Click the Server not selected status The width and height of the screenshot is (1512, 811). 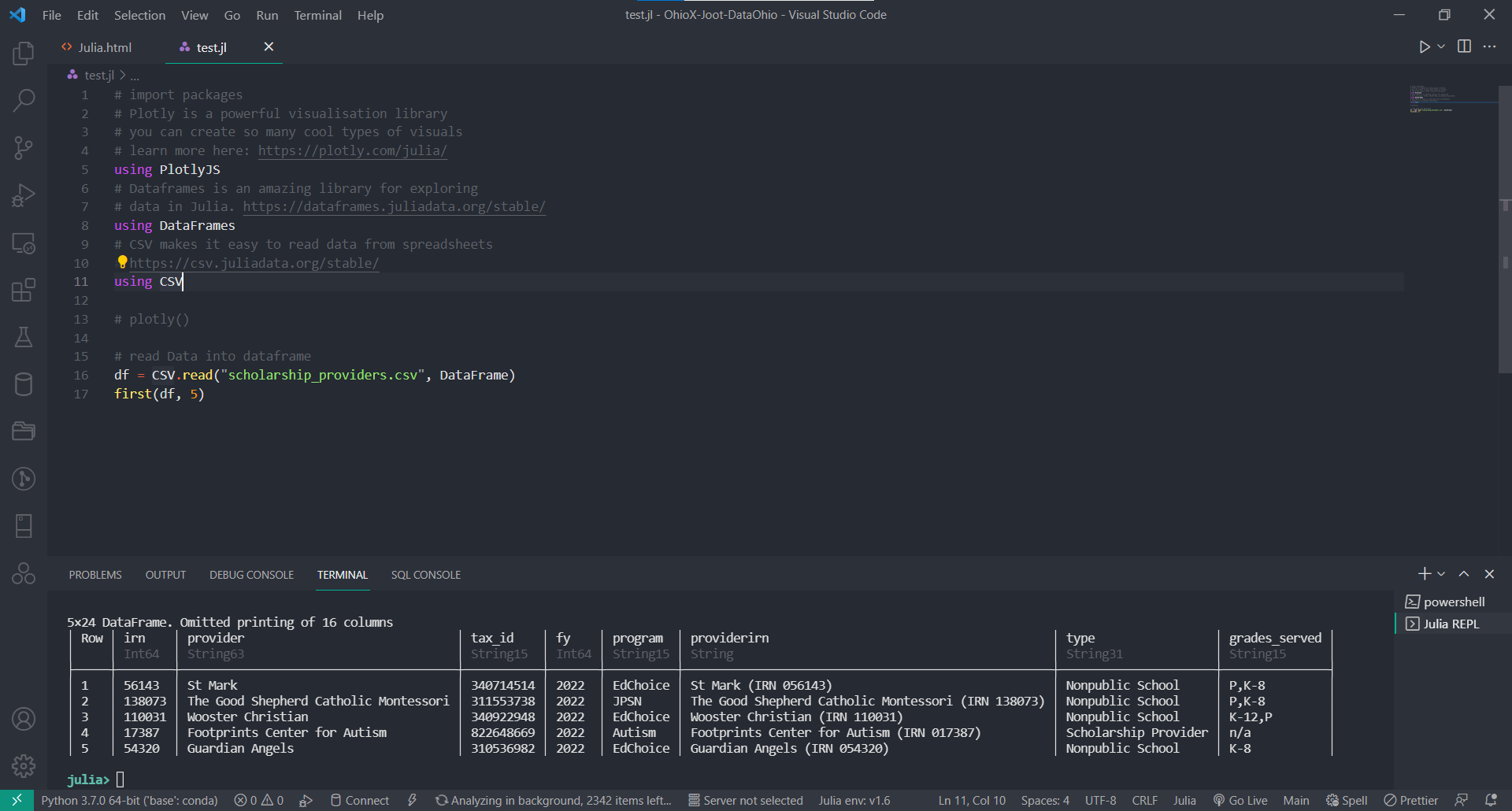(745, 800)
